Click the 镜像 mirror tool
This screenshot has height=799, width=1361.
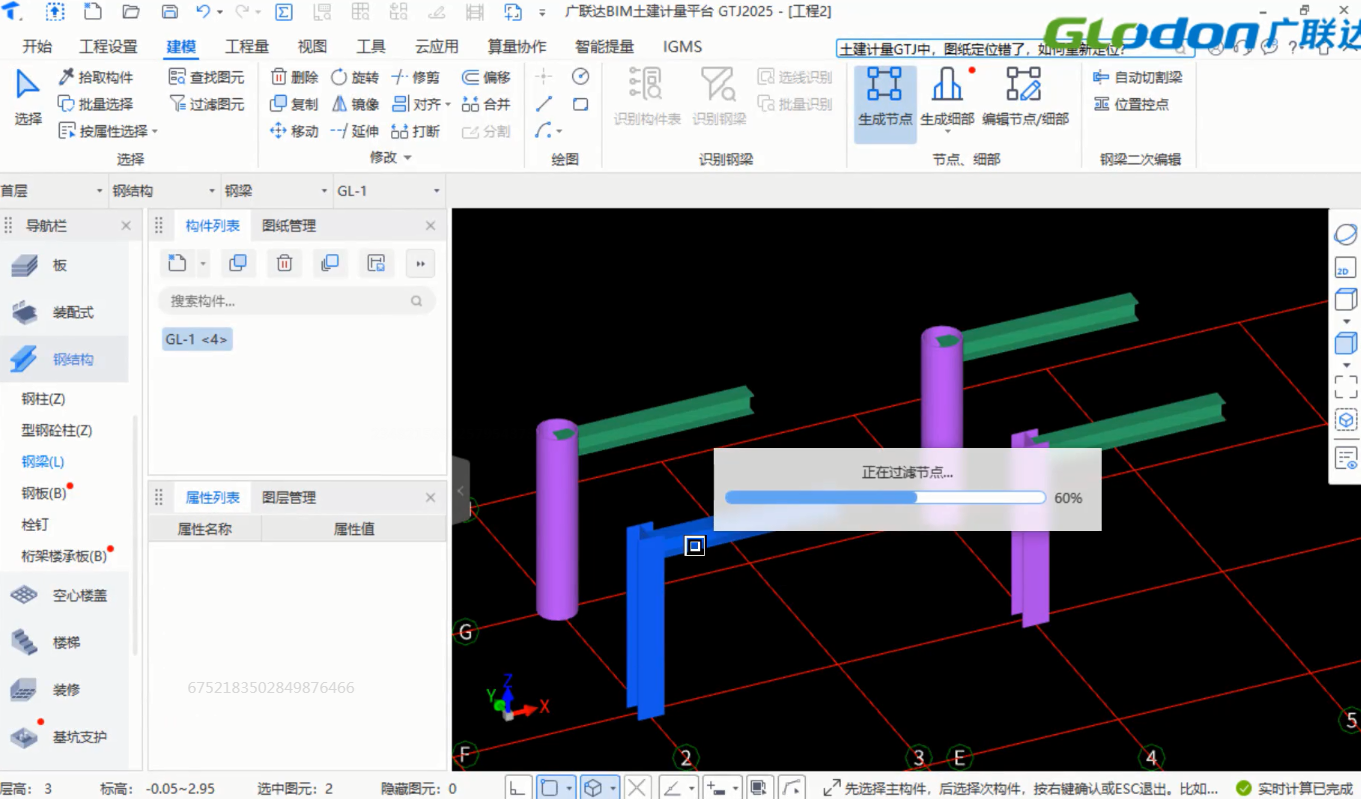tap(355, 104)
